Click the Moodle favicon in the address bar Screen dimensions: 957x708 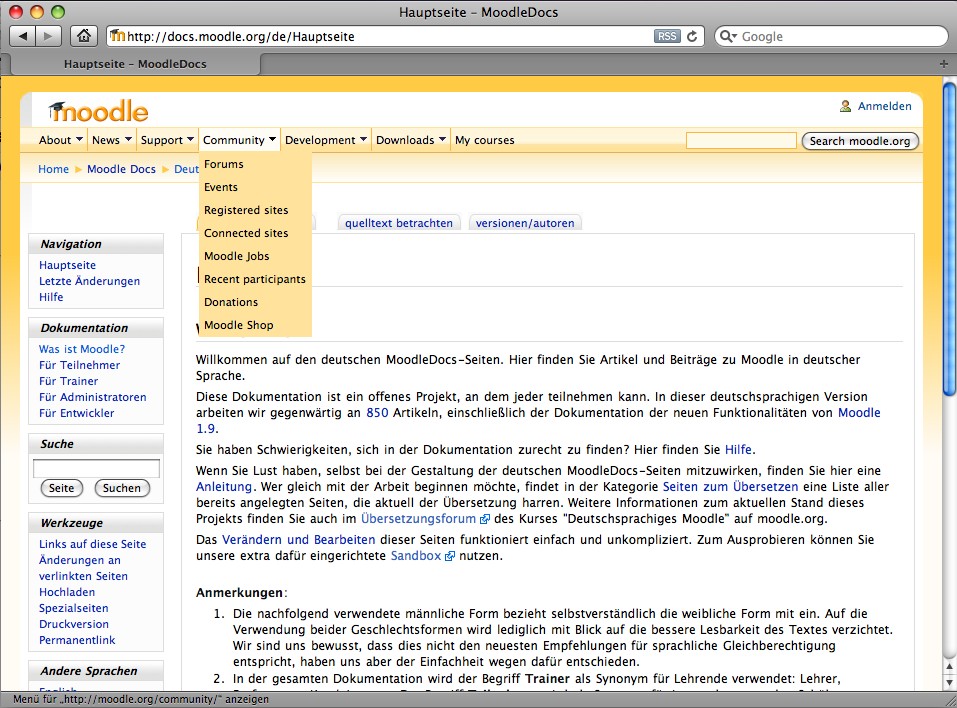pyautogui.click(x=117, y=36)
